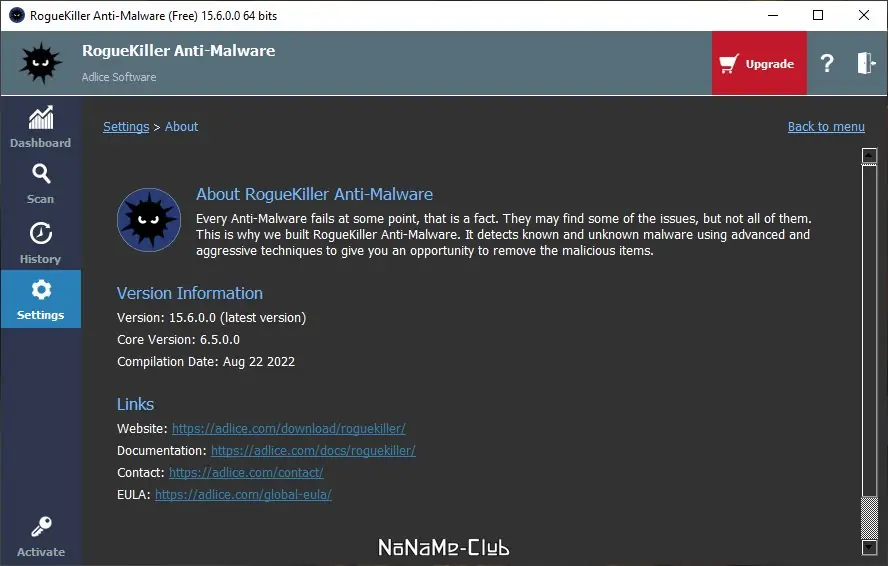
Task: Maximize the RogueKiller window
Action: [818, 15]
